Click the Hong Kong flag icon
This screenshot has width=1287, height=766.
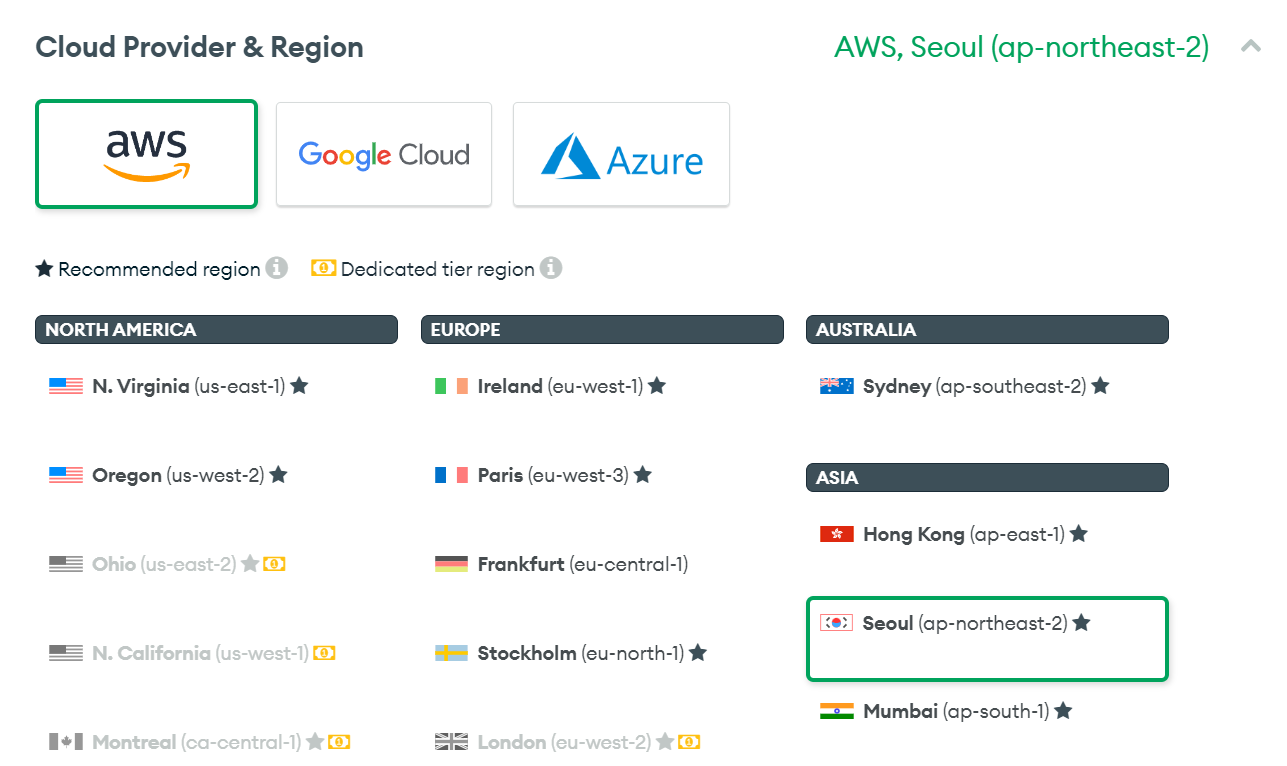click(x=837, y=534)
